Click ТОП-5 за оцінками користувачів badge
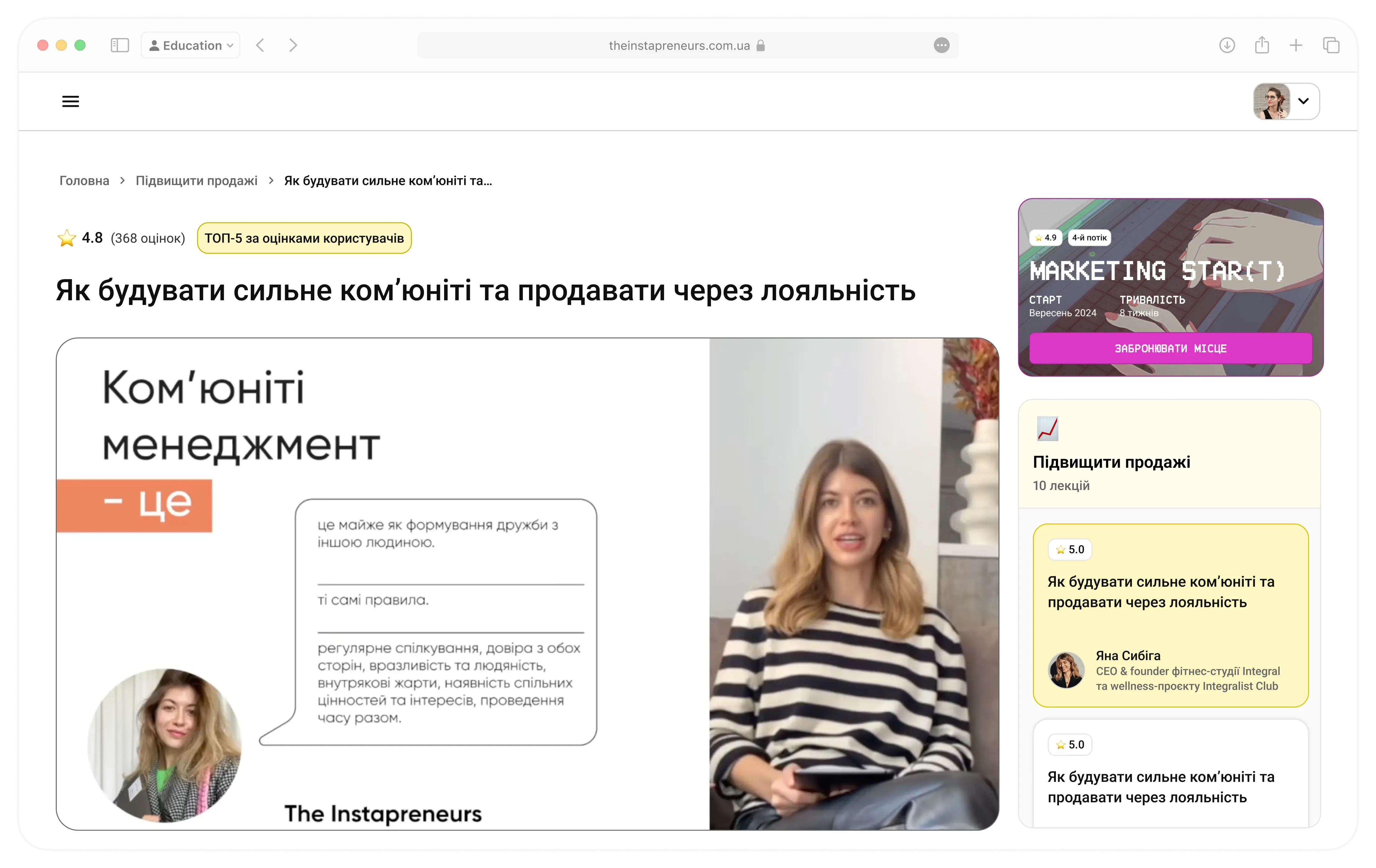 [x=304, y=238]
